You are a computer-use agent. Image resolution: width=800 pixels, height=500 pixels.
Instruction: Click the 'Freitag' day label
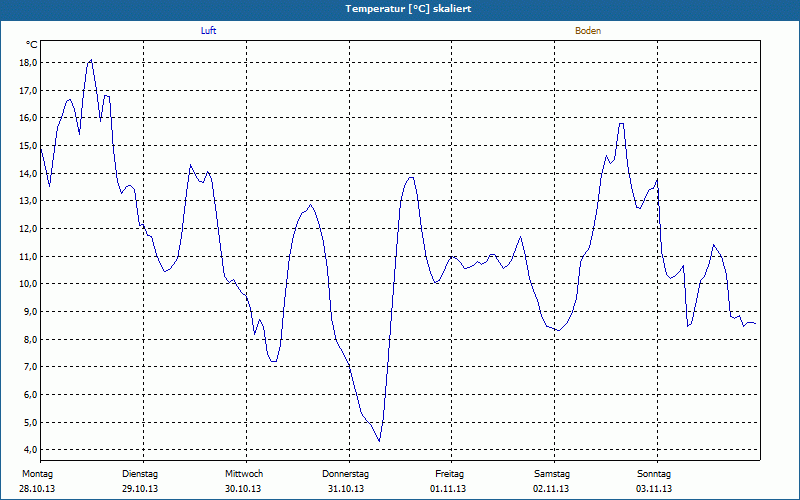pyautogui.click(x=449, y=474)
